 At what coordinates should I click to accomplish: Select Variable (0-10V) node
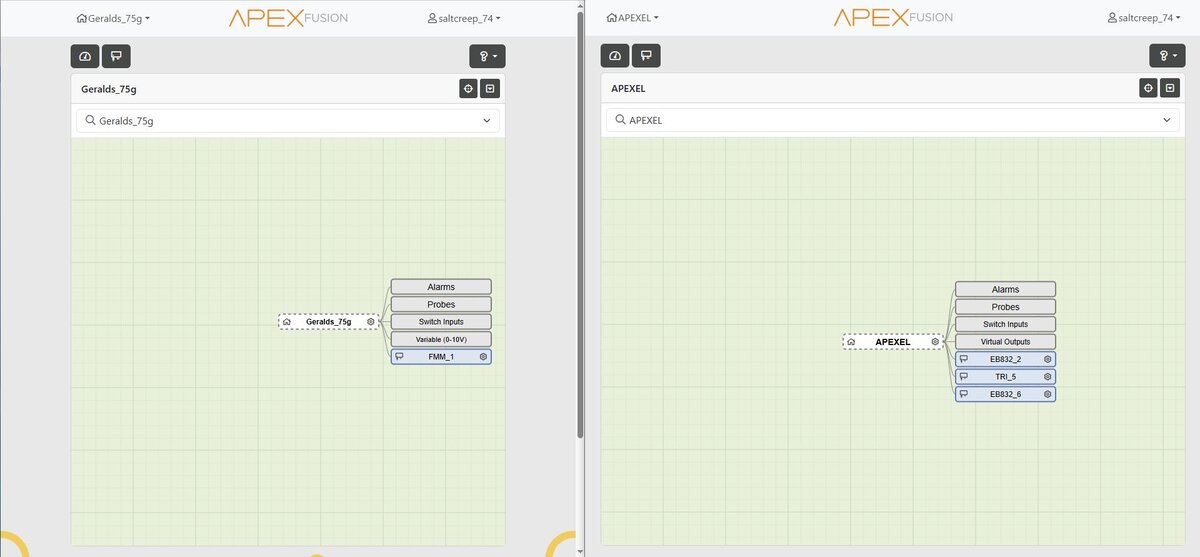tap(441, 339)
